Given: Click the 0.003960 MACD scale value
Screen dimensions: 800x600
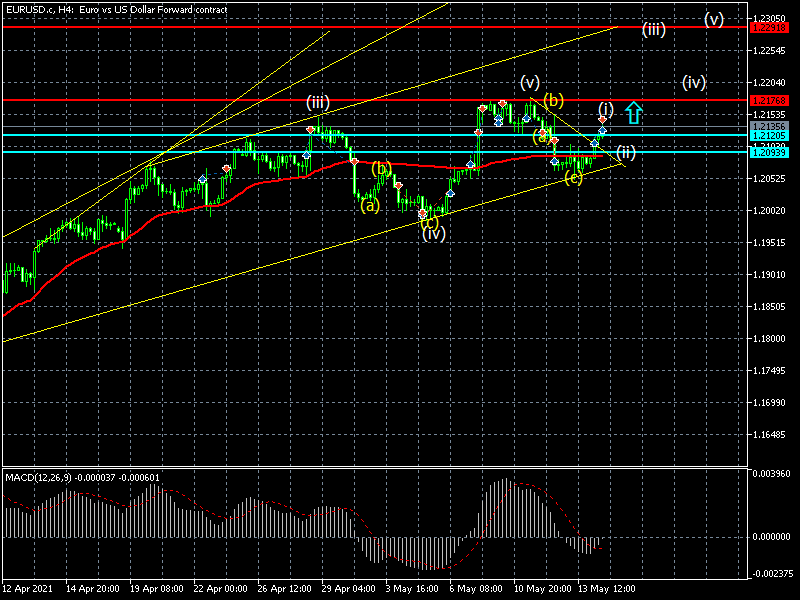Looking at the screenshot, I should [771, 474].
